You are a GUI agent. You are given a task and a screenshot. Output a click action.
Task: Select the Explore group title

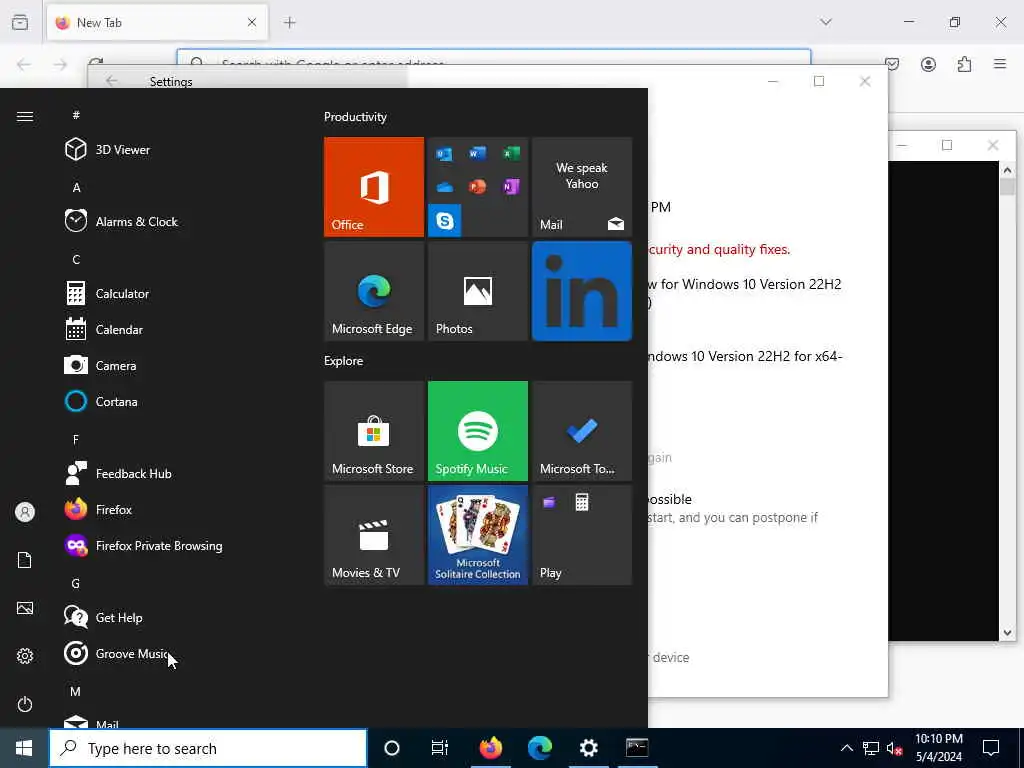[x=344, y=360]
